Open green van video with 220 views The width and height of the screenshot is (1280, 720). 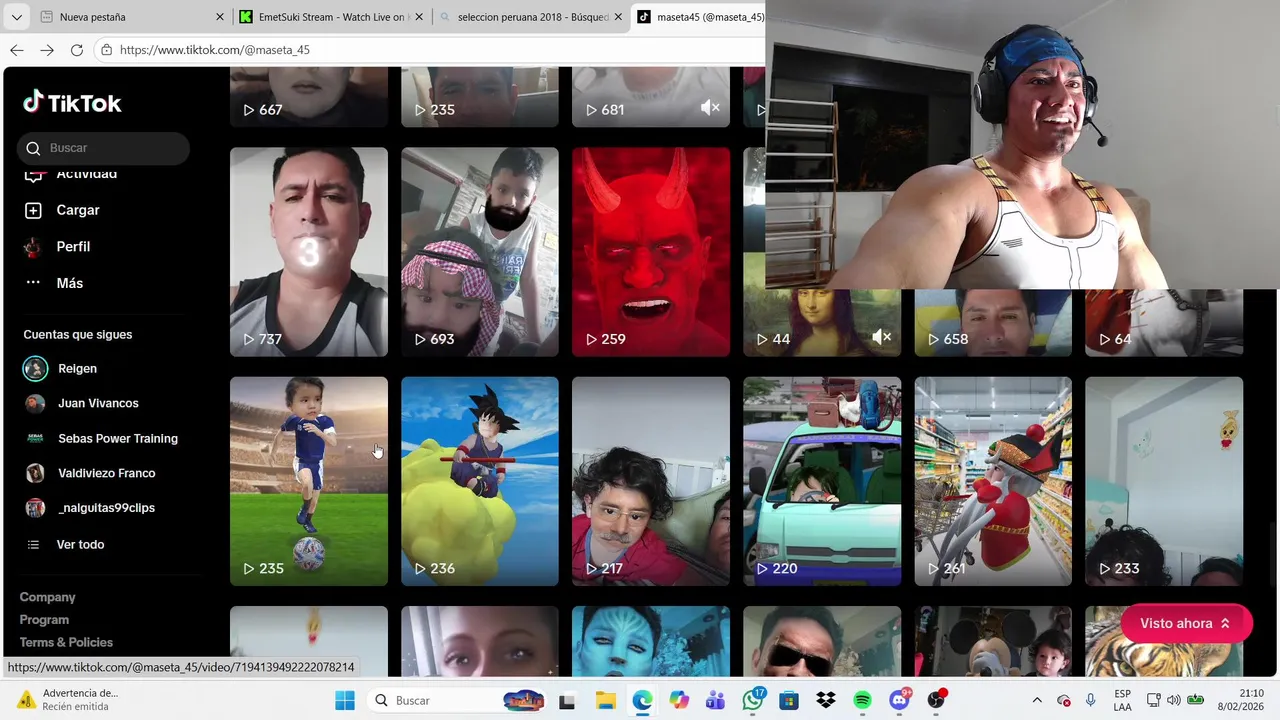point(822,481)
